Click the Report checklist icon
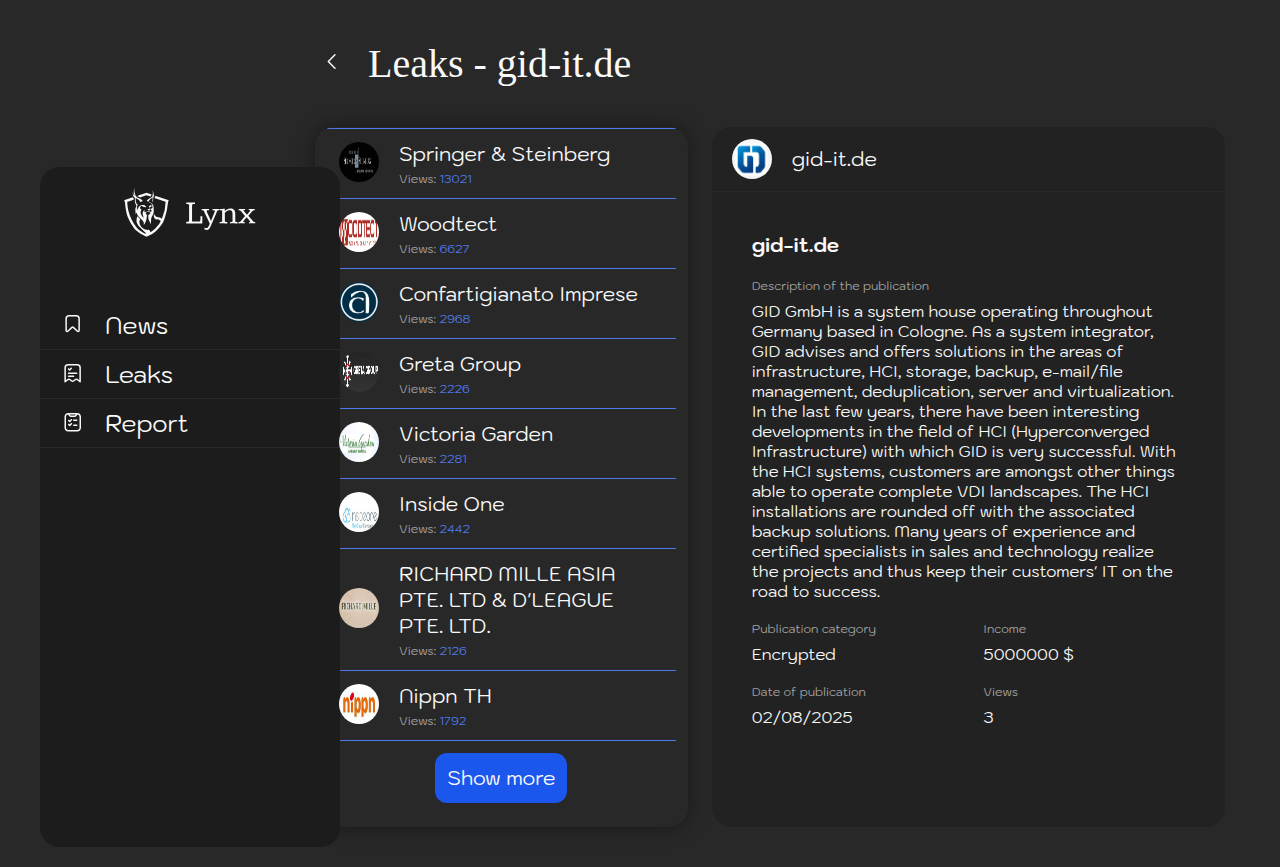Viewport: 1280px width, 867px height. (x=72, y=422)
